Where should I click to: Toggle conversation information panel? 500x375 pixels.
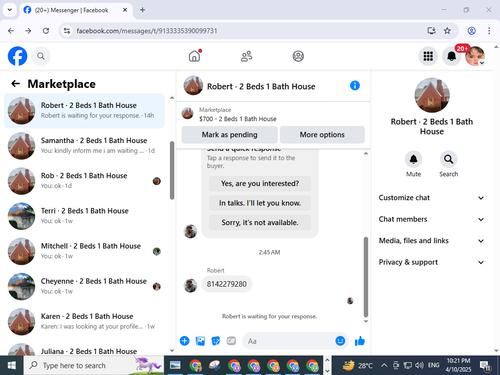355,86
